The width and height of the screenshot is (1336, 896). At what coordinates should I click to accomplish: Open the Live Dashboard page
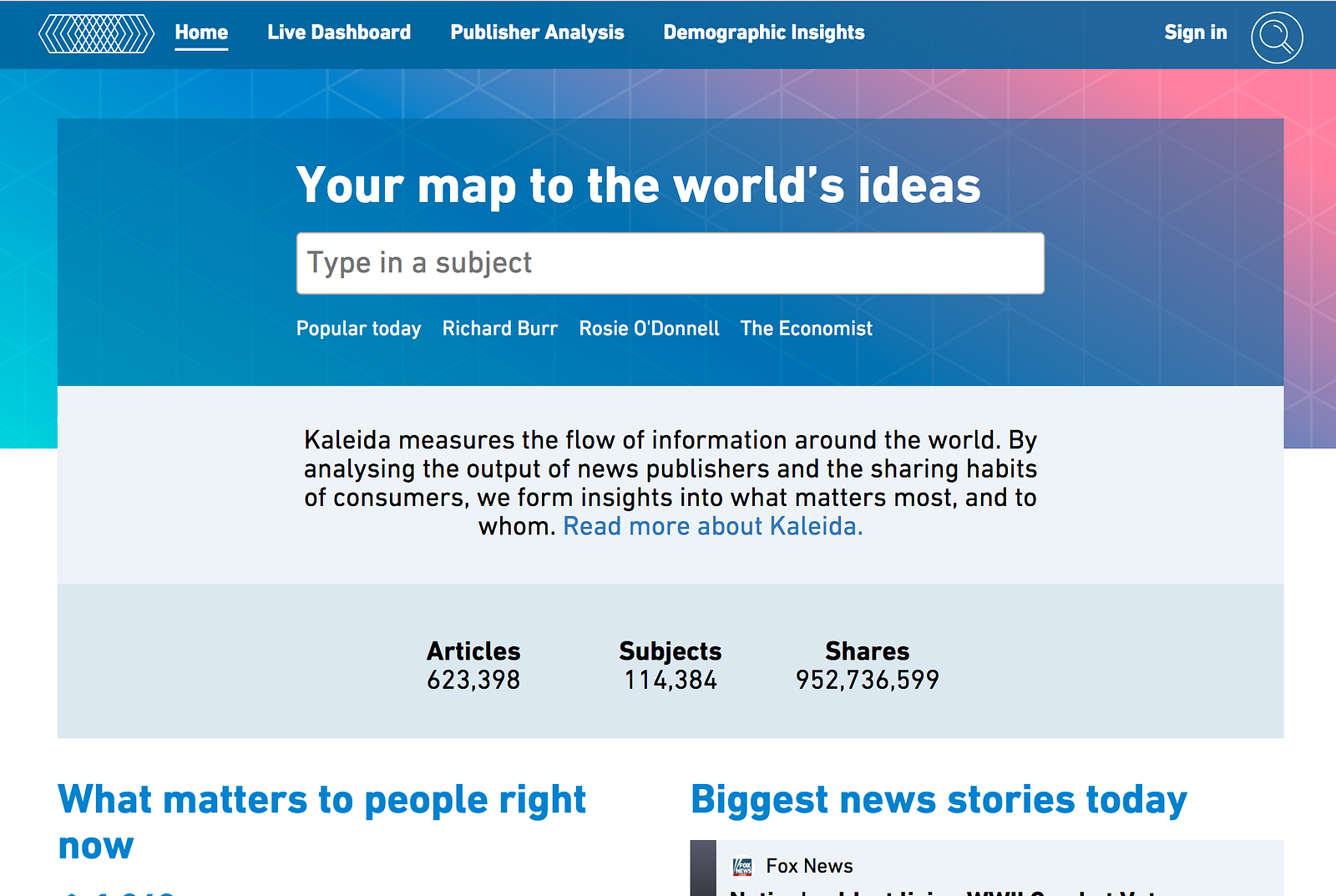(x=339, y=33)
